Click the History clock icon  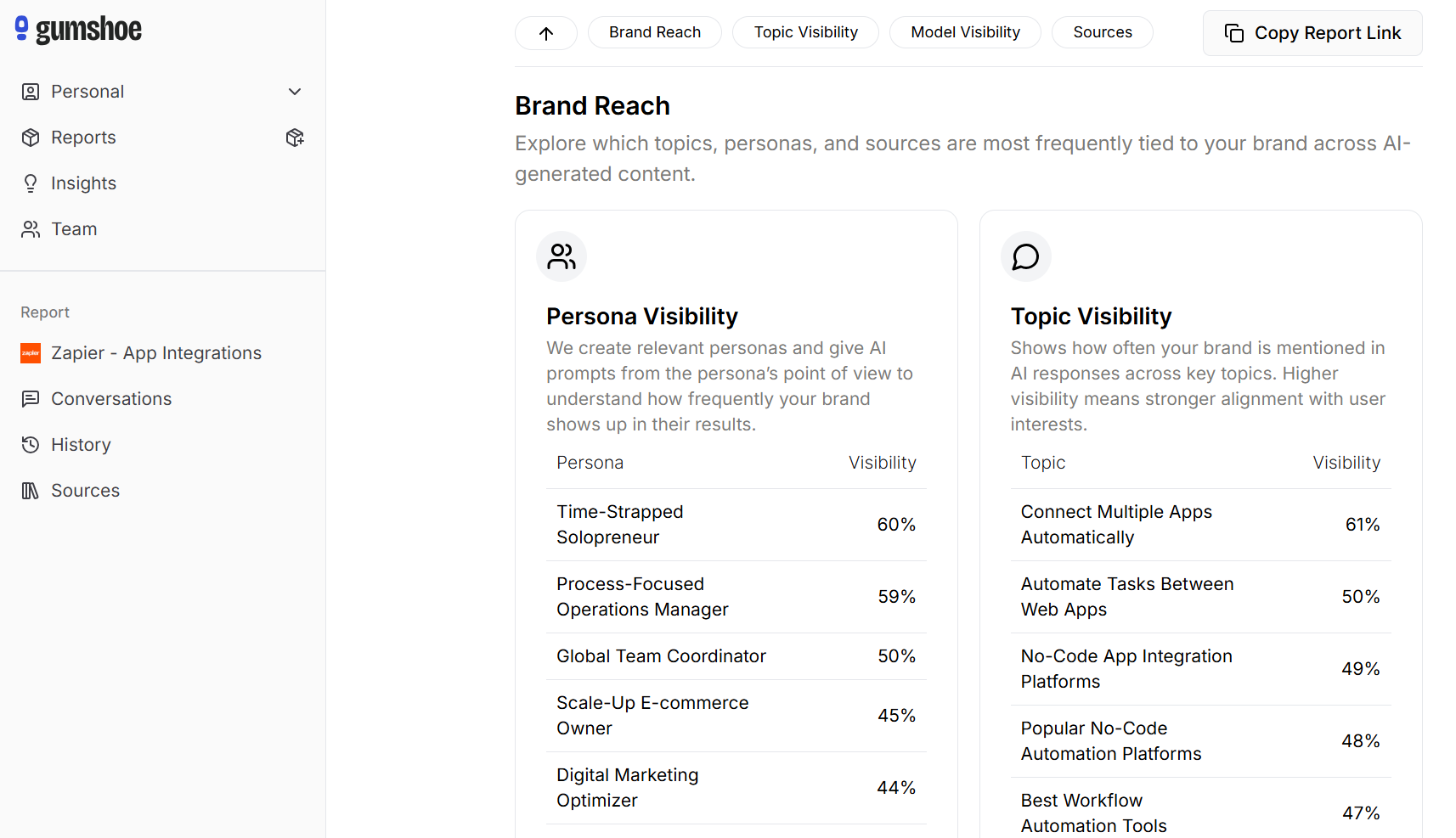tap(31, 445)
